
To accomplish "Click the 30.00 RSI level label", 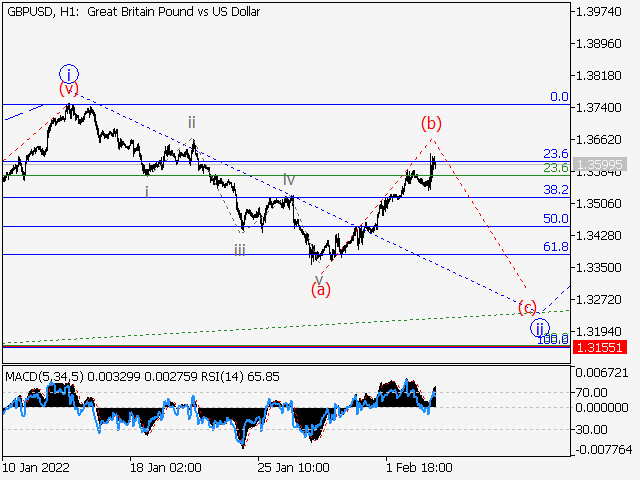I will (591, 429).
